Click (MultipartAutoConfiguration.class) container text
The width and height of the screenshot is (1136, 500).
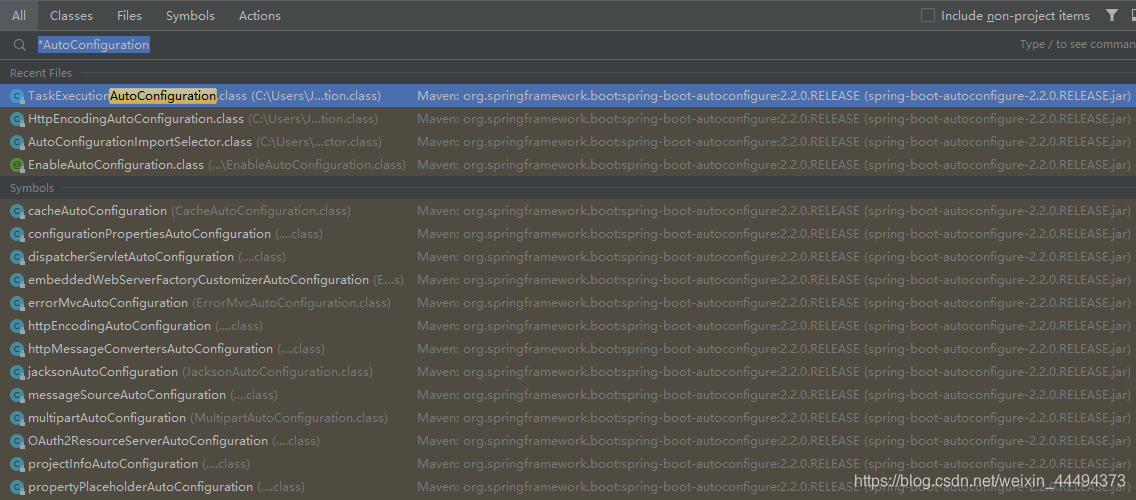(289, 418)
